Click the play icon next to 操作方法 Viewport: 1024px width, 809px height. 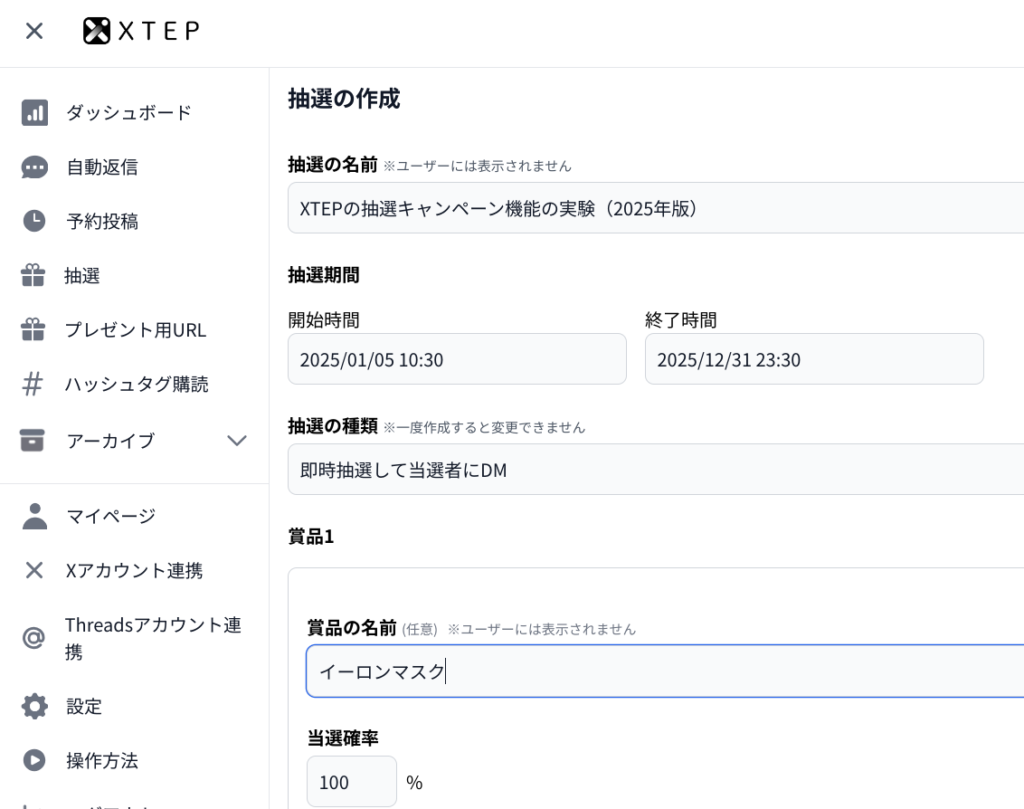(x=33, y=760)
